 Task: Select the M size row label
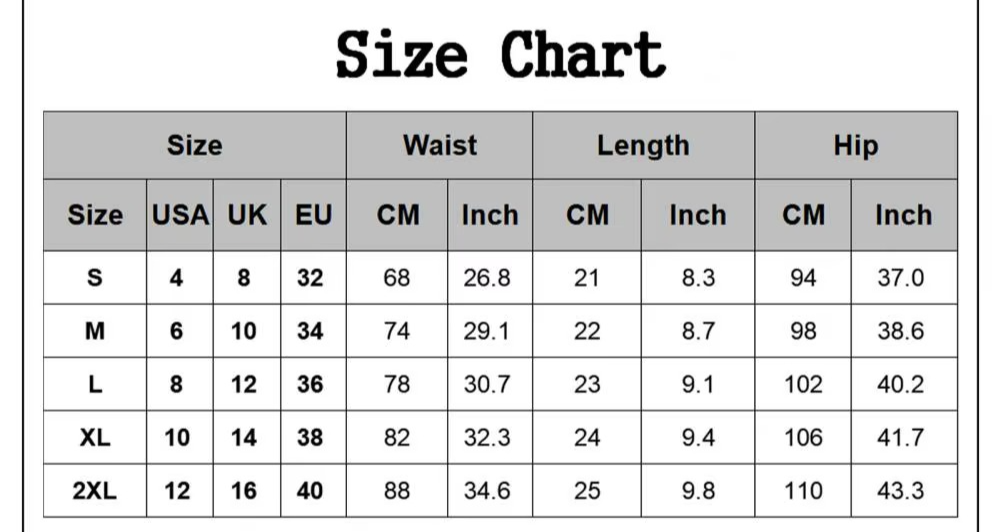[x=94, y=331]
